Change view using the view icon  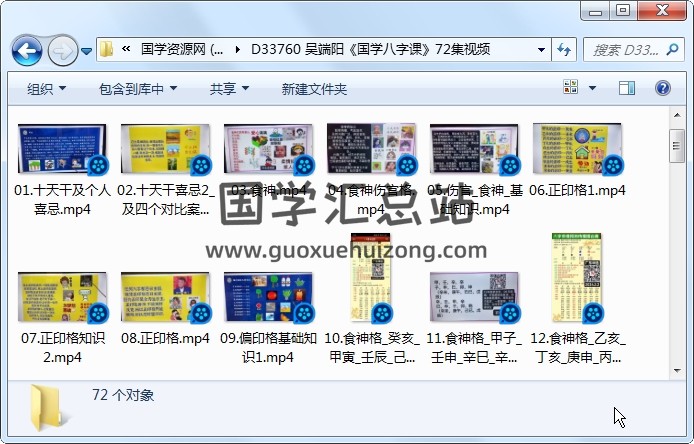pyautogui.click(x=570, y=87)
